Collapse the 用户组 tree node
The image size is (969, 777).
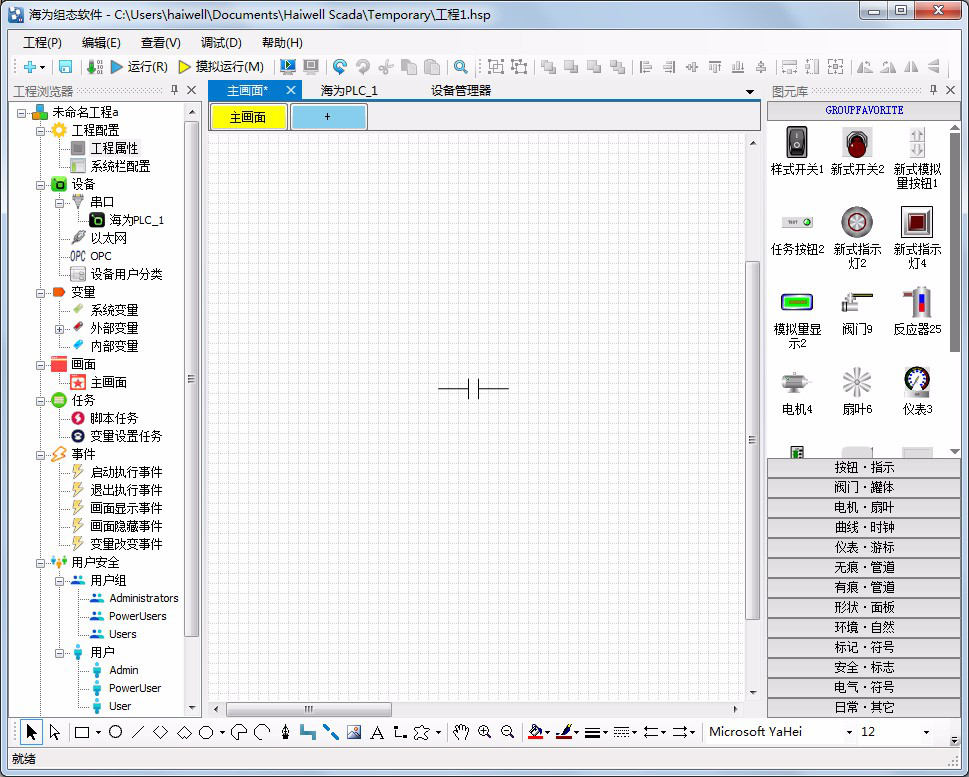pos(60,580)
